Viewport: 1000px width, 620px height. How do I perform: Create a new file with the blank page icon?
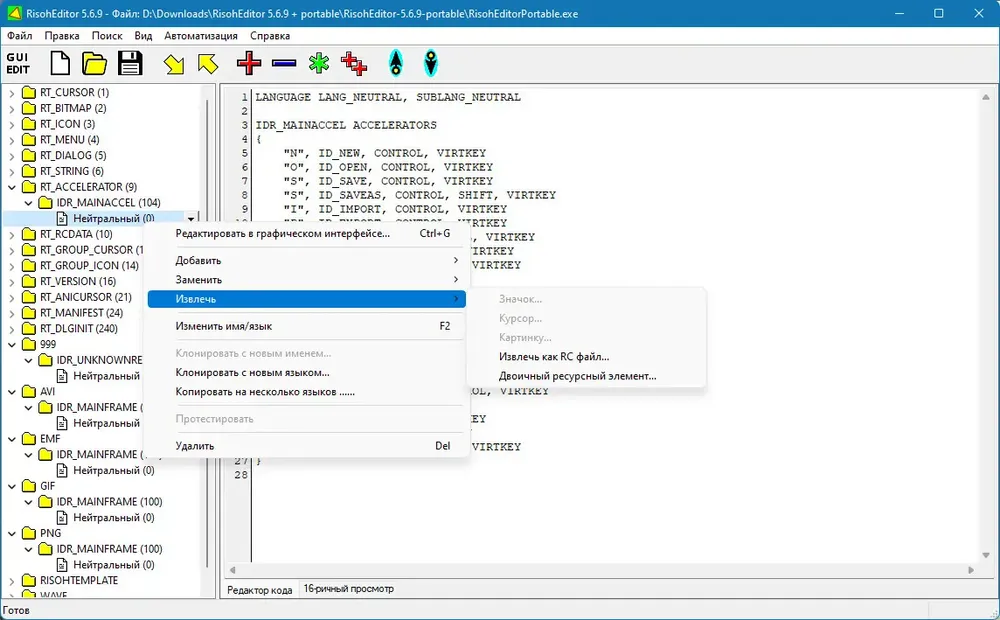pyautogui.click(x=60, y=63)
